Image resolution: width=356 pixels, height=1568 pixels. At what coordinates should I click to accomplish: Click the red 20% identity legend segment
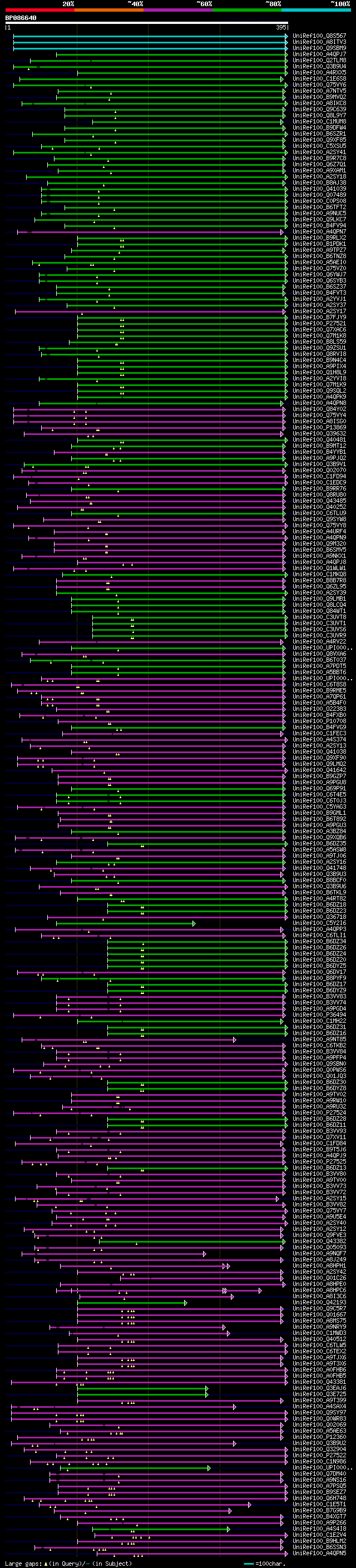pos(39,10)
